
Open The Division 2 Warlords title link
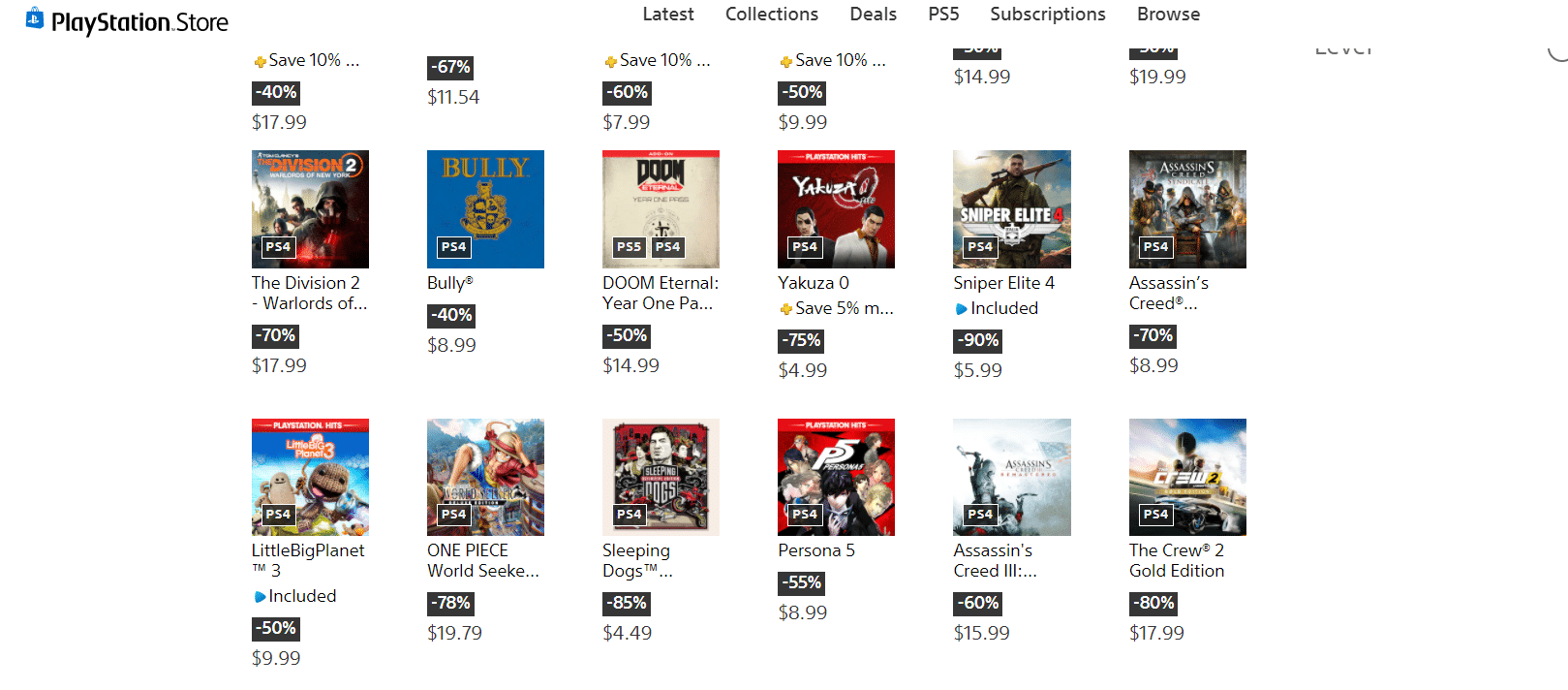310,293
